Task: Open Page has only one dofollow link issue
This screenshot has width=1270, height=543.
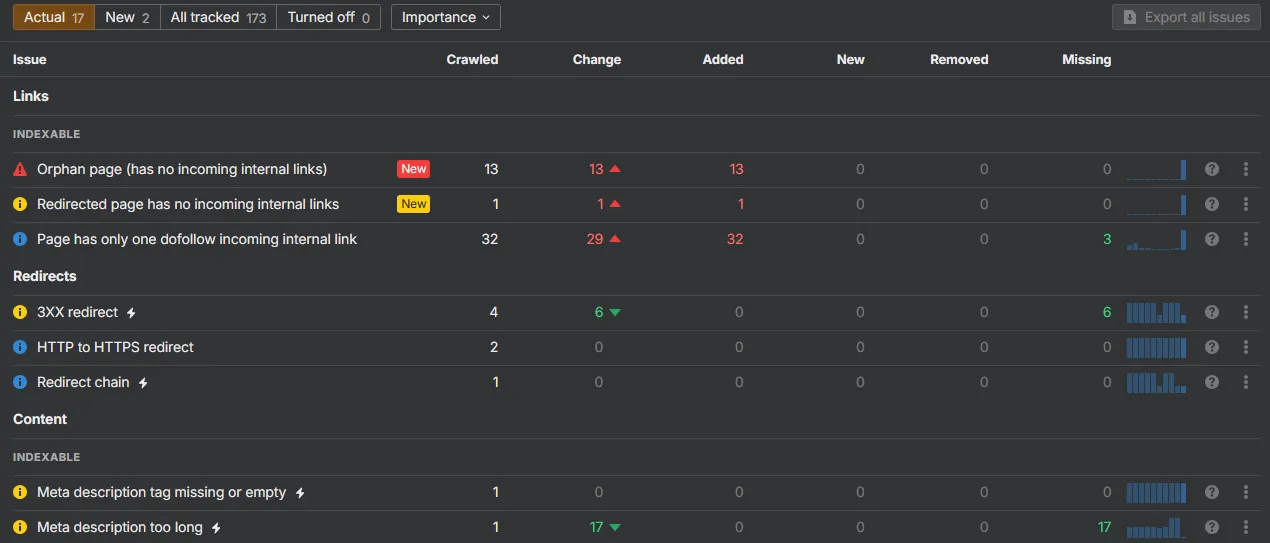Action: click(x=197, y=239)
